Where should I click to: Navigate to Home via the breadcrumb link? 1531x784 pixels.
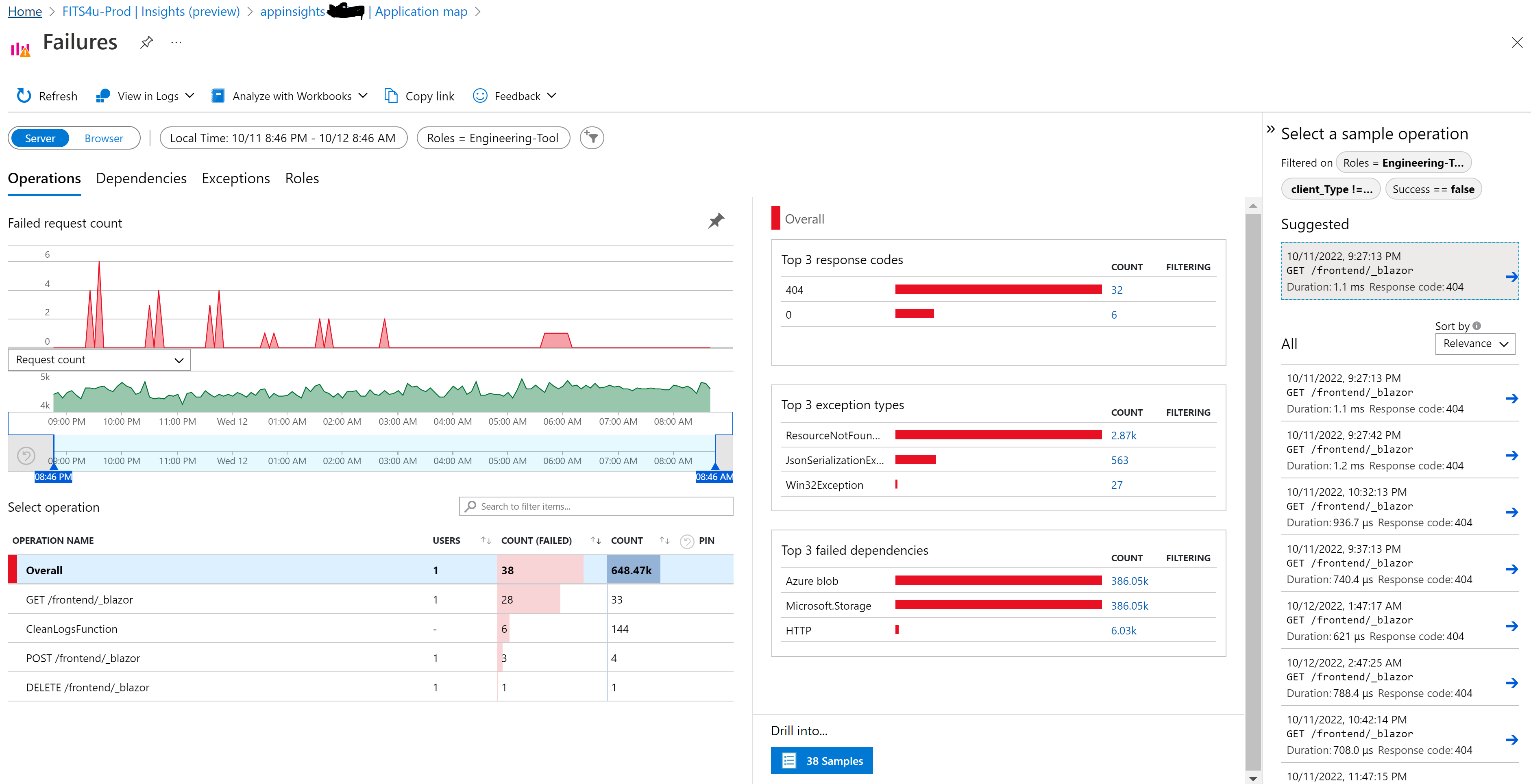point(24,11)
